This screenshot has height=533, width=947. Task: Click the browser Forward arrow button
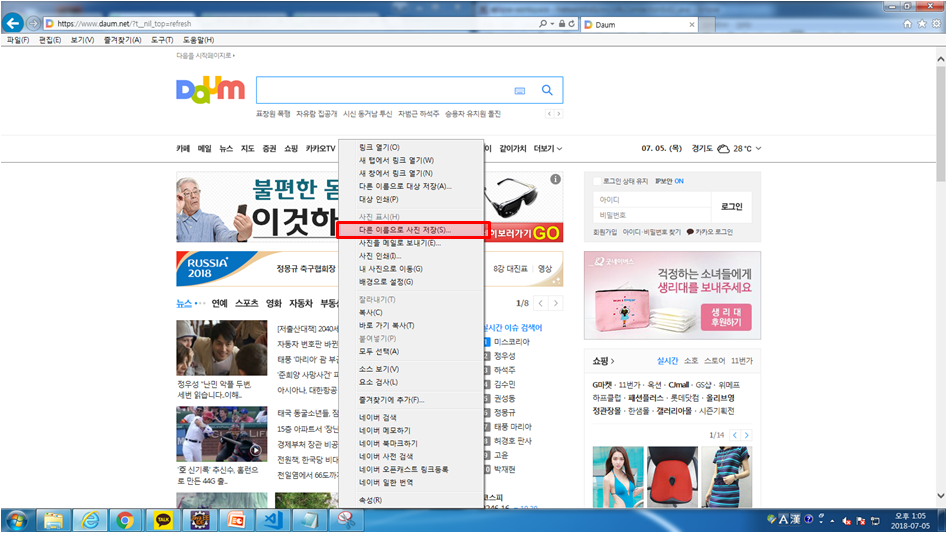pyautogui.click(x=33, y=24)
